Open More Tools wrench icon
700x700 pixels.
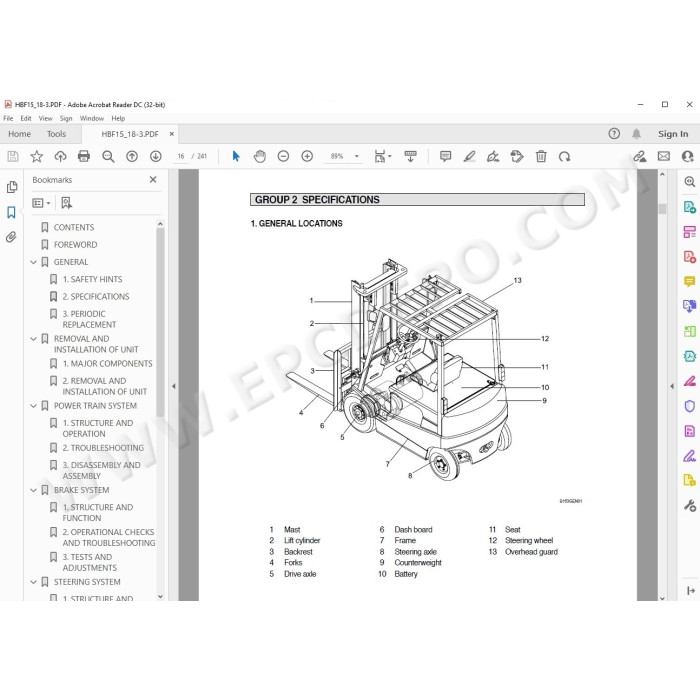point(690,505)
